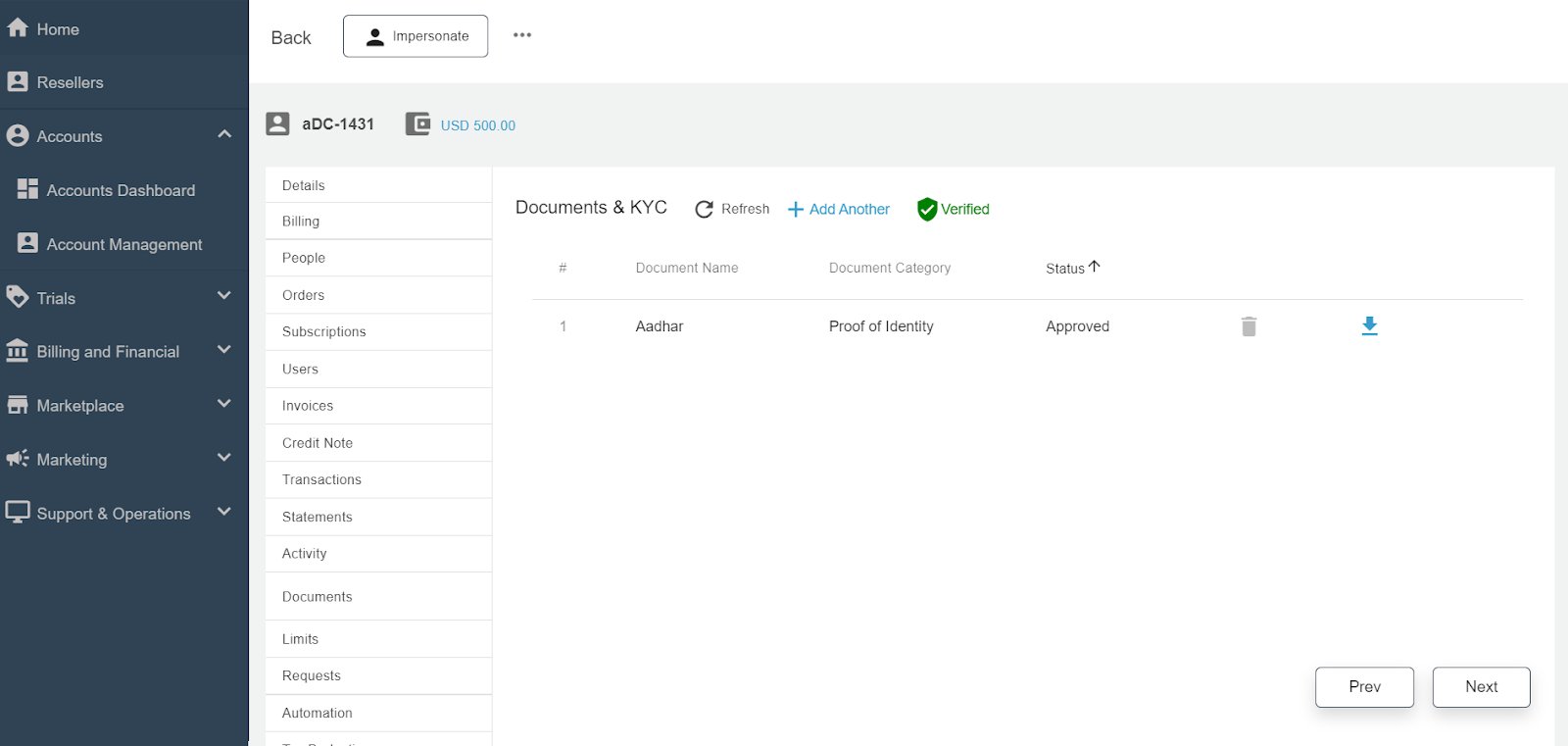This screenshot has height=746, width=1568.
Task: Open the Limits tab
Action: point(378,639)
